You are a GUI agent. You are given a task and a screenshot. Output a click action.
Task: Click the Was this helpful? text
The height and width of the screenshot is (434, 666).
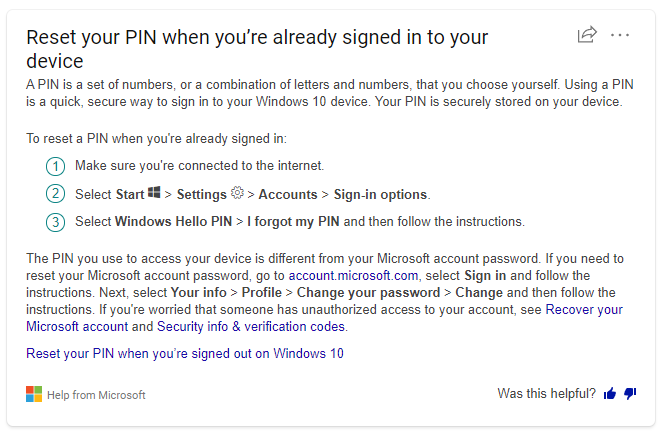(547, 394)
